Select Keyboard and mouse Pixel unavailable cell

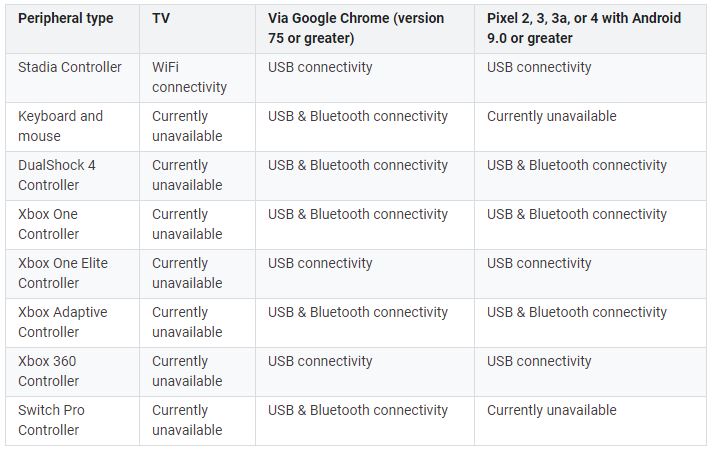[552, 116]
